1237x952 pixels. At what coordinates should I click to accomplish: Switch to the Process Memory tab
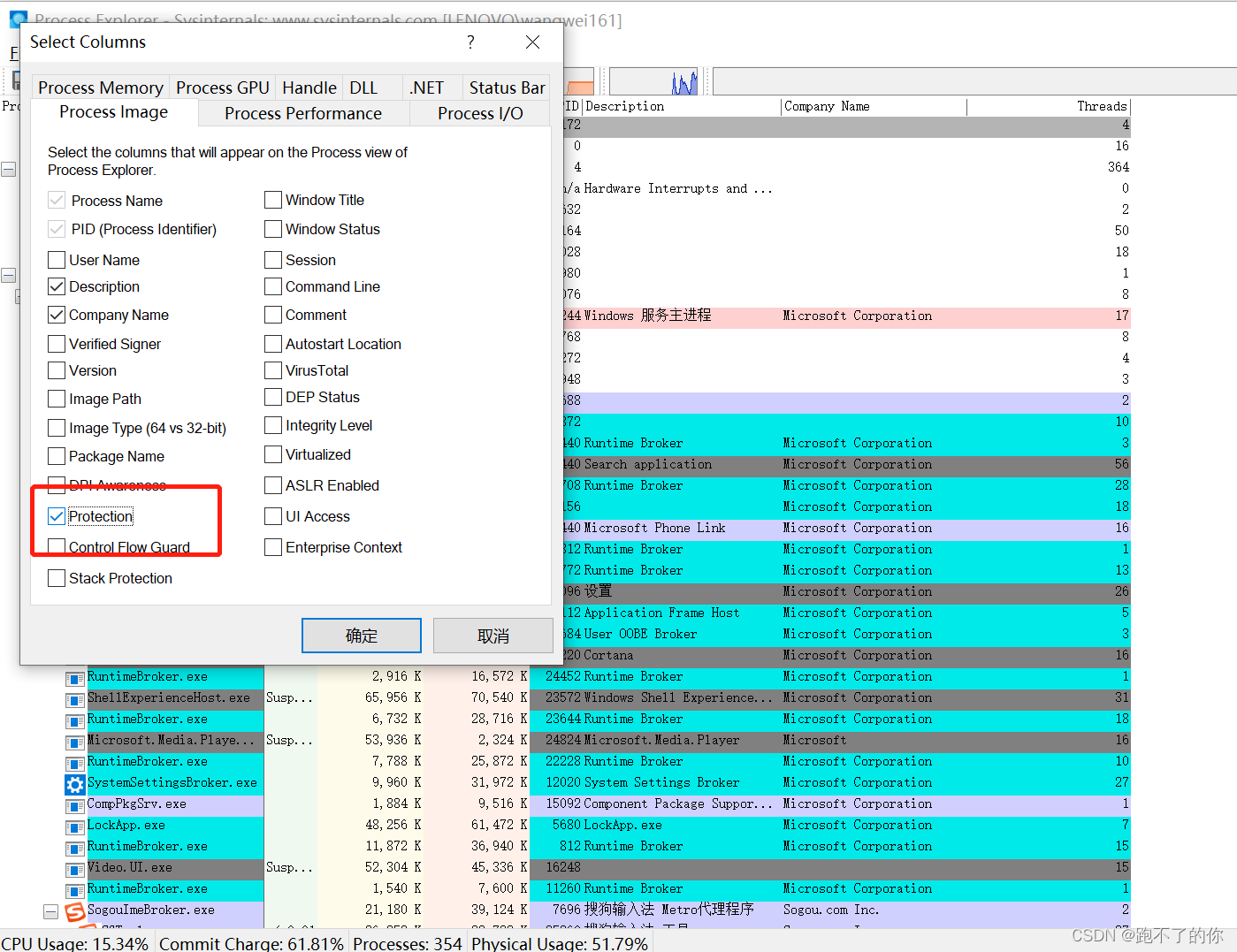[100, 88]
